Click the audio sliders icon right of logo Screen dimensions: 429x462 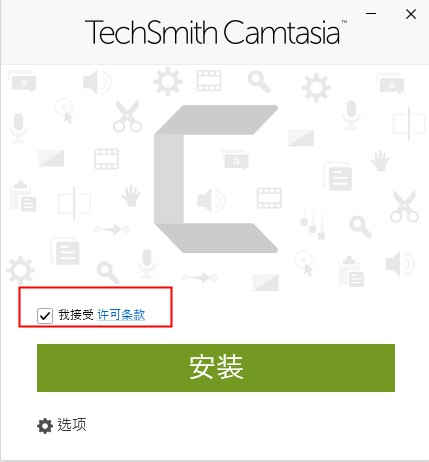pyautogui.click(x=313, y=224)
